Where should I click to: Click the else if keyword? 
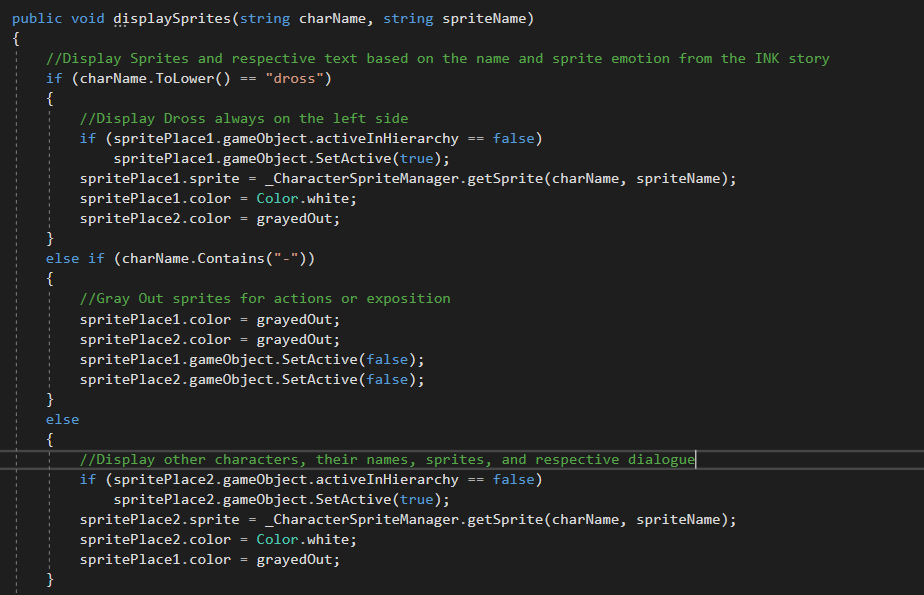tap(75, 258)
